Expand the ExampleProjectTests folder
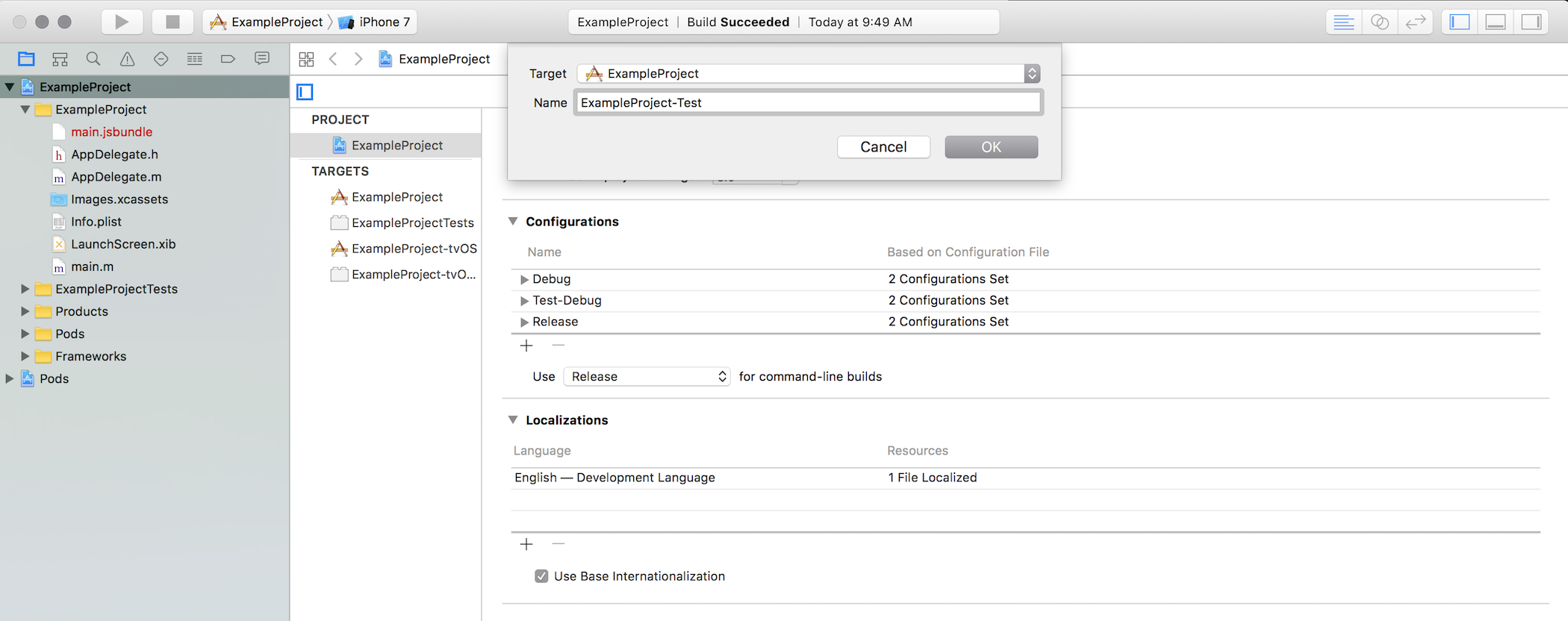Screen dimensions: 1568x621 coord(25,289)
